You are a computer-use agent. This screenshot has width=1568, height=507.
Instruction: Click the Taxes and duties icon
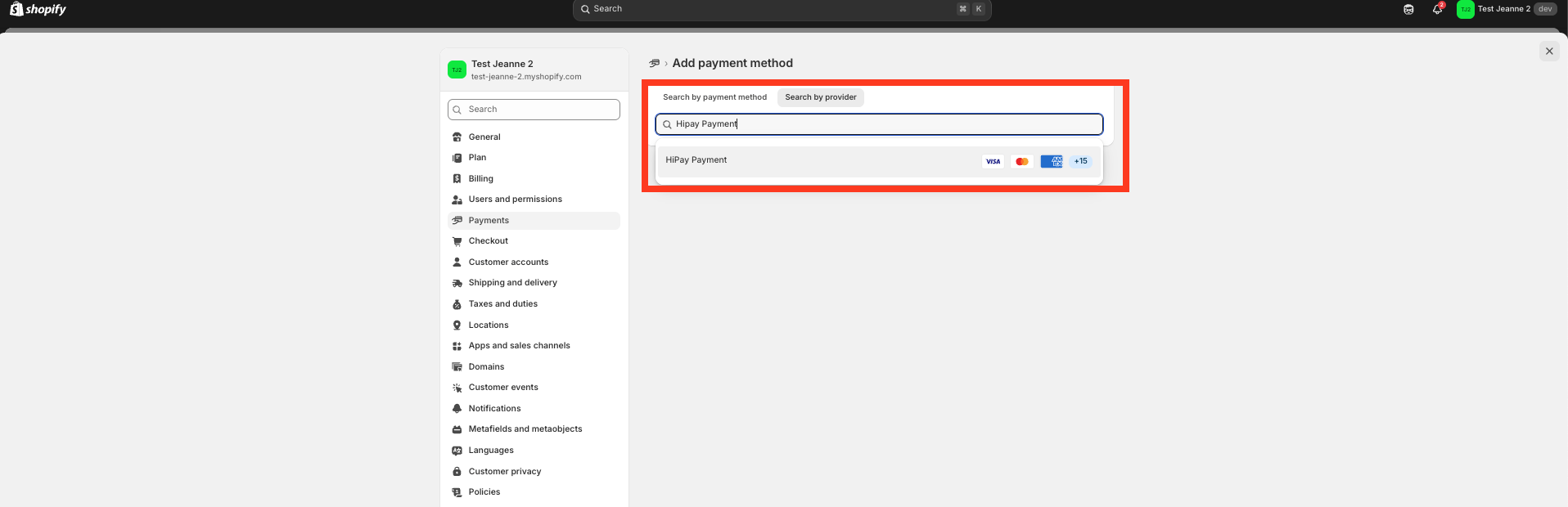pos(457,304)
